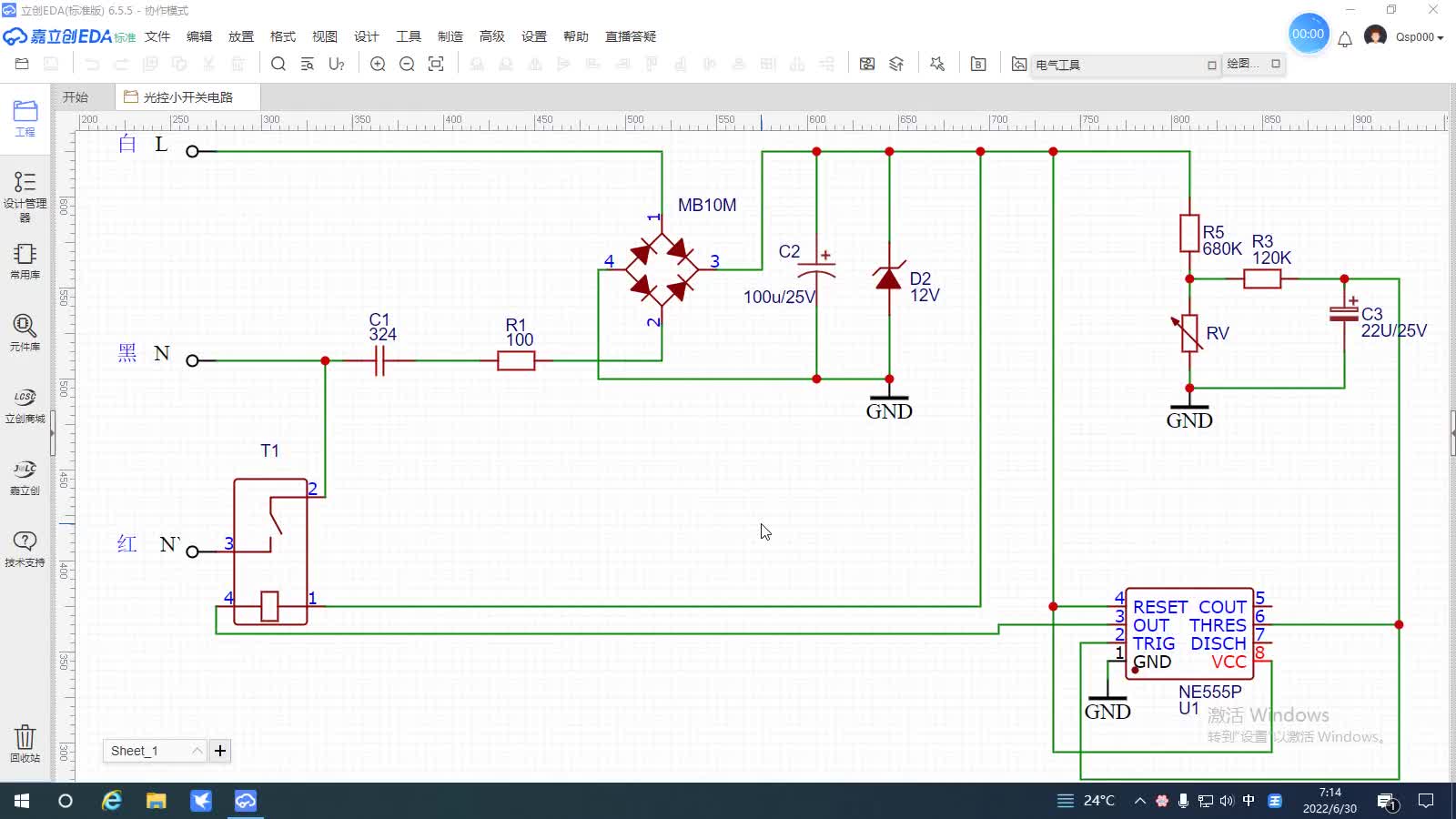Click the BOM export toolbar icon
This screenshot has height=819, width=1456.
point(978,64)
